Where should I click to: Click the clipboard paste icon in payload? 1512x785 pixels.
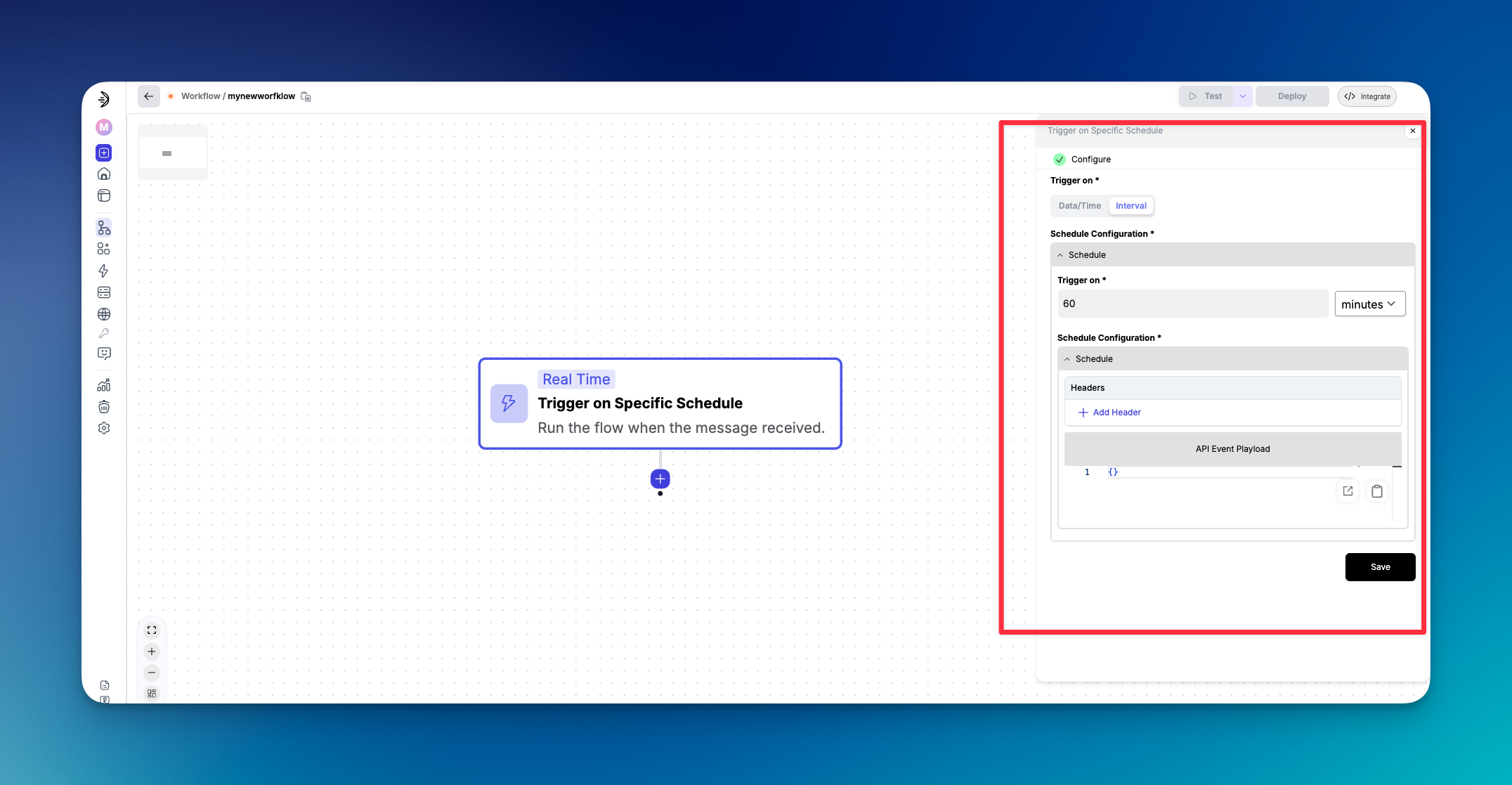1377,491
